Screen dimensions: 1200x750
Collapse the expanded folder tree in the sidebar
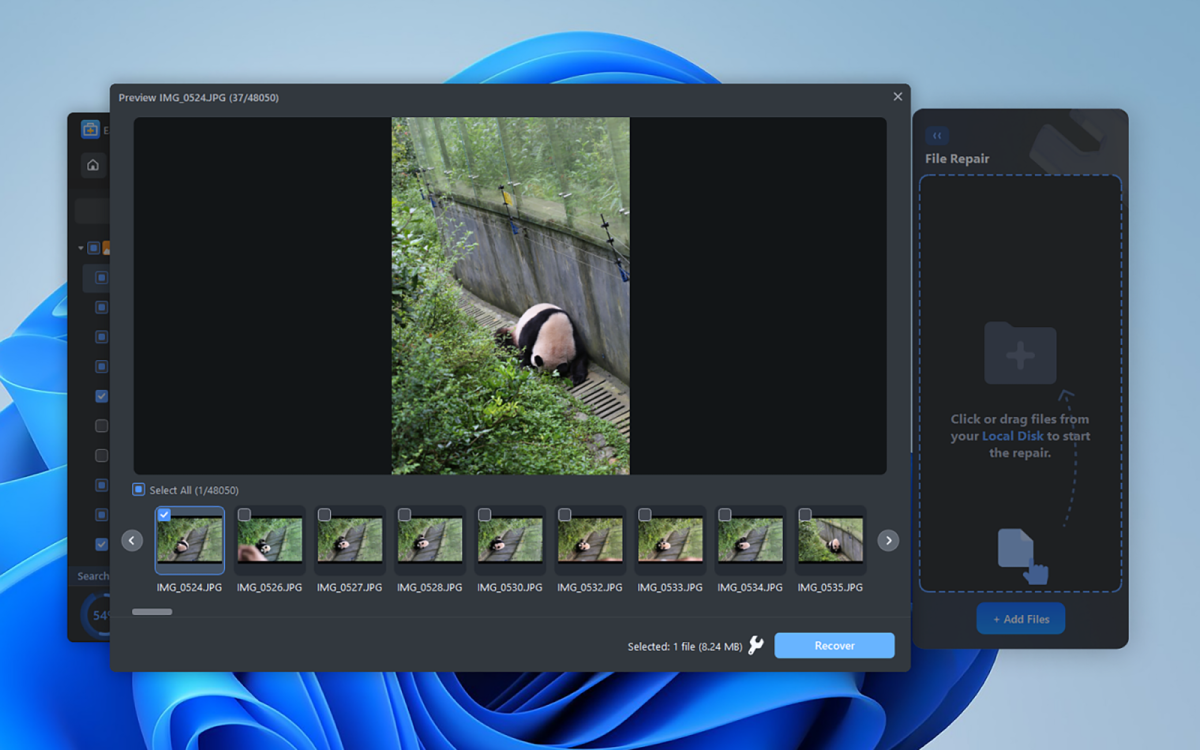(x=80, y=247)
